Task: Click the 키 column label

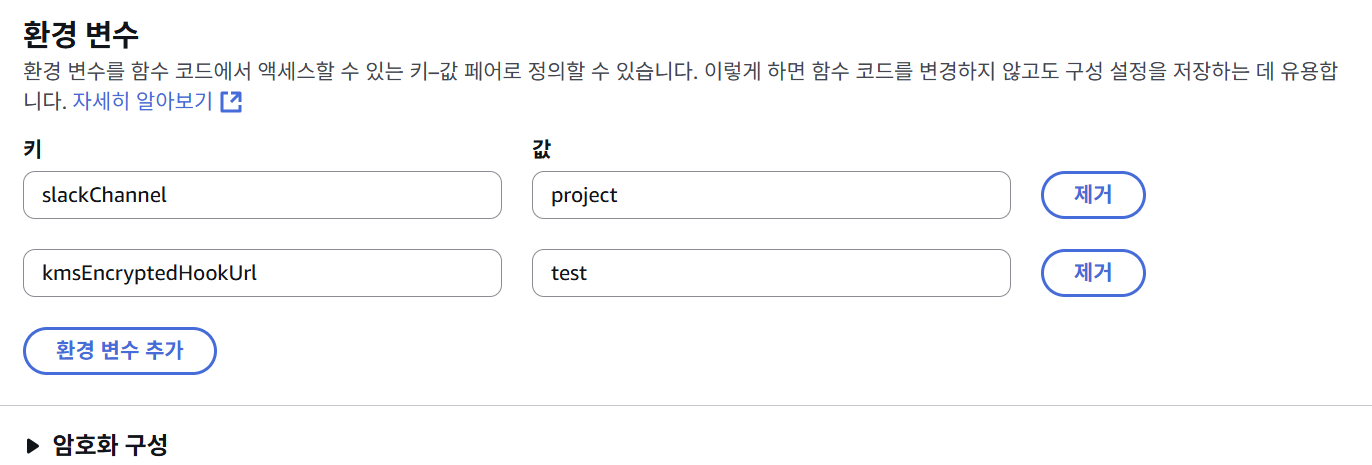Action: [31, 150]
